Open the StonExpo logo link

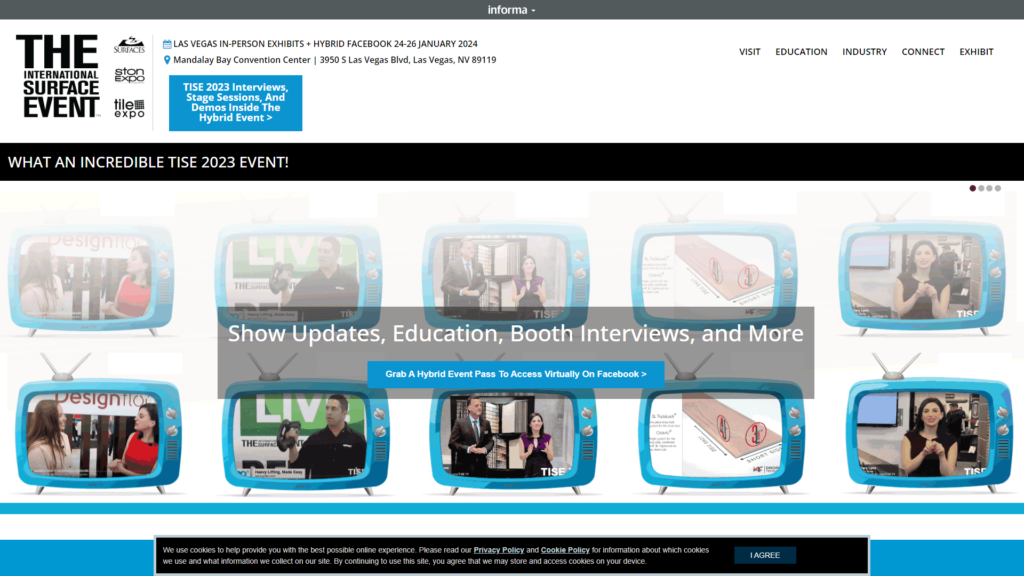click(x=129, y=75)
